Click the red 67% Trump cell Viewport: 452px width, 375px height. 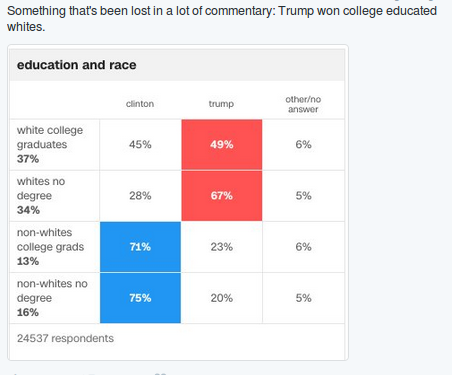tap(222, 196)
